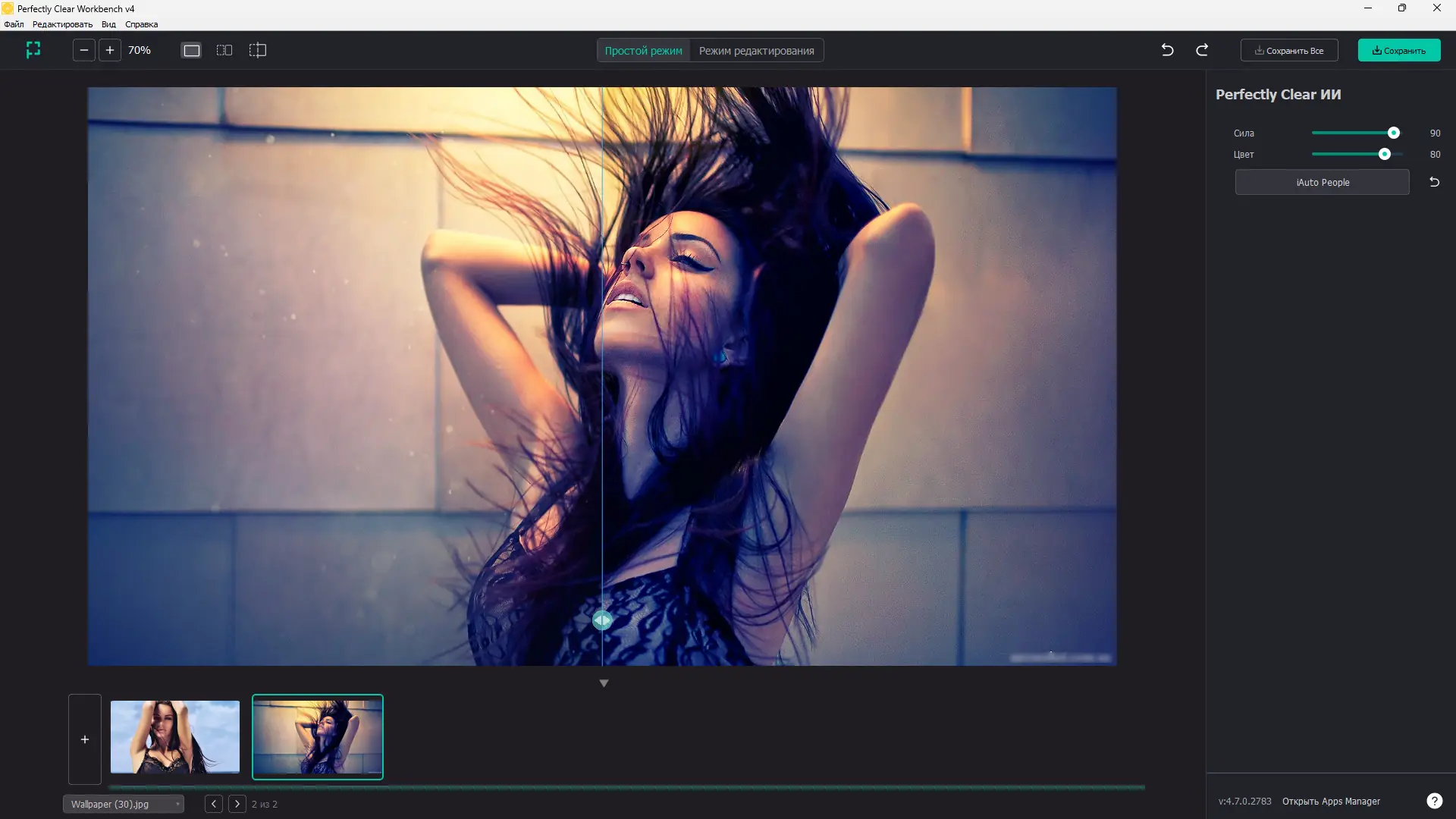Click the redo arrow icon
This screenshot has width=1456, height=819.
pos(1202,50)
